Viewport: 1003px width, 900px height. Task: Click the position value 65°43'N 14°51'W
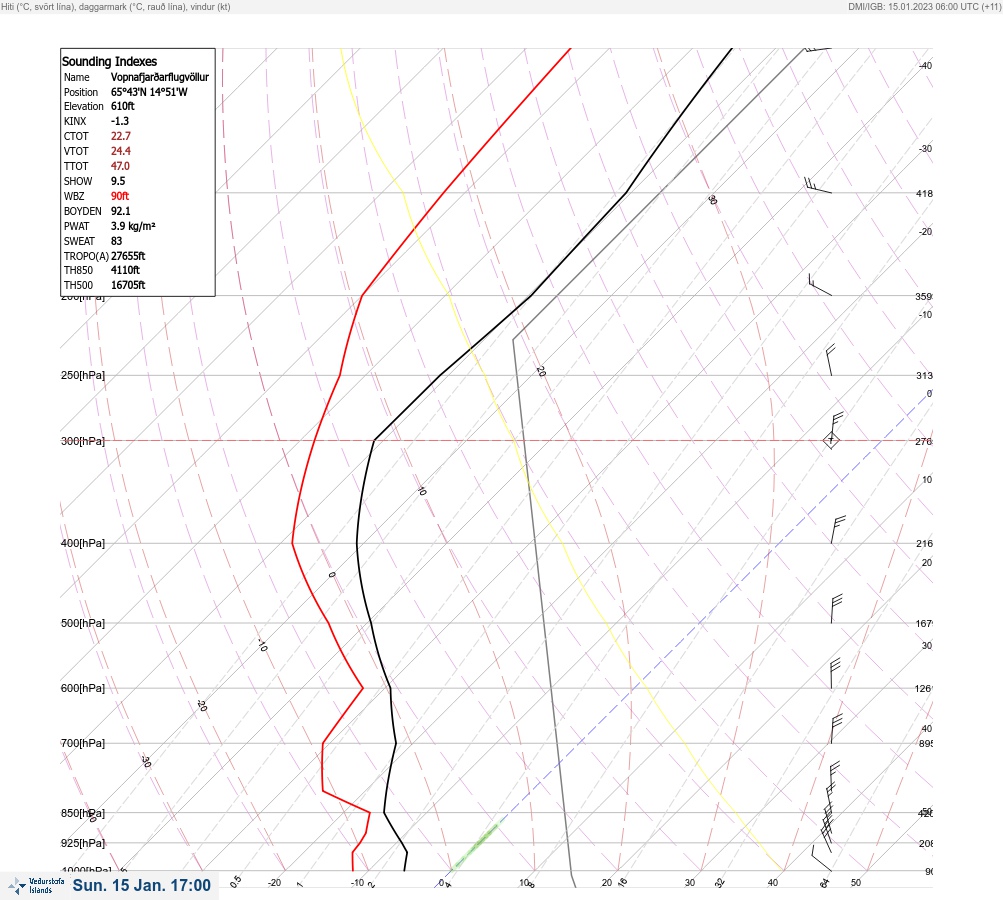[x=149, y=92]
